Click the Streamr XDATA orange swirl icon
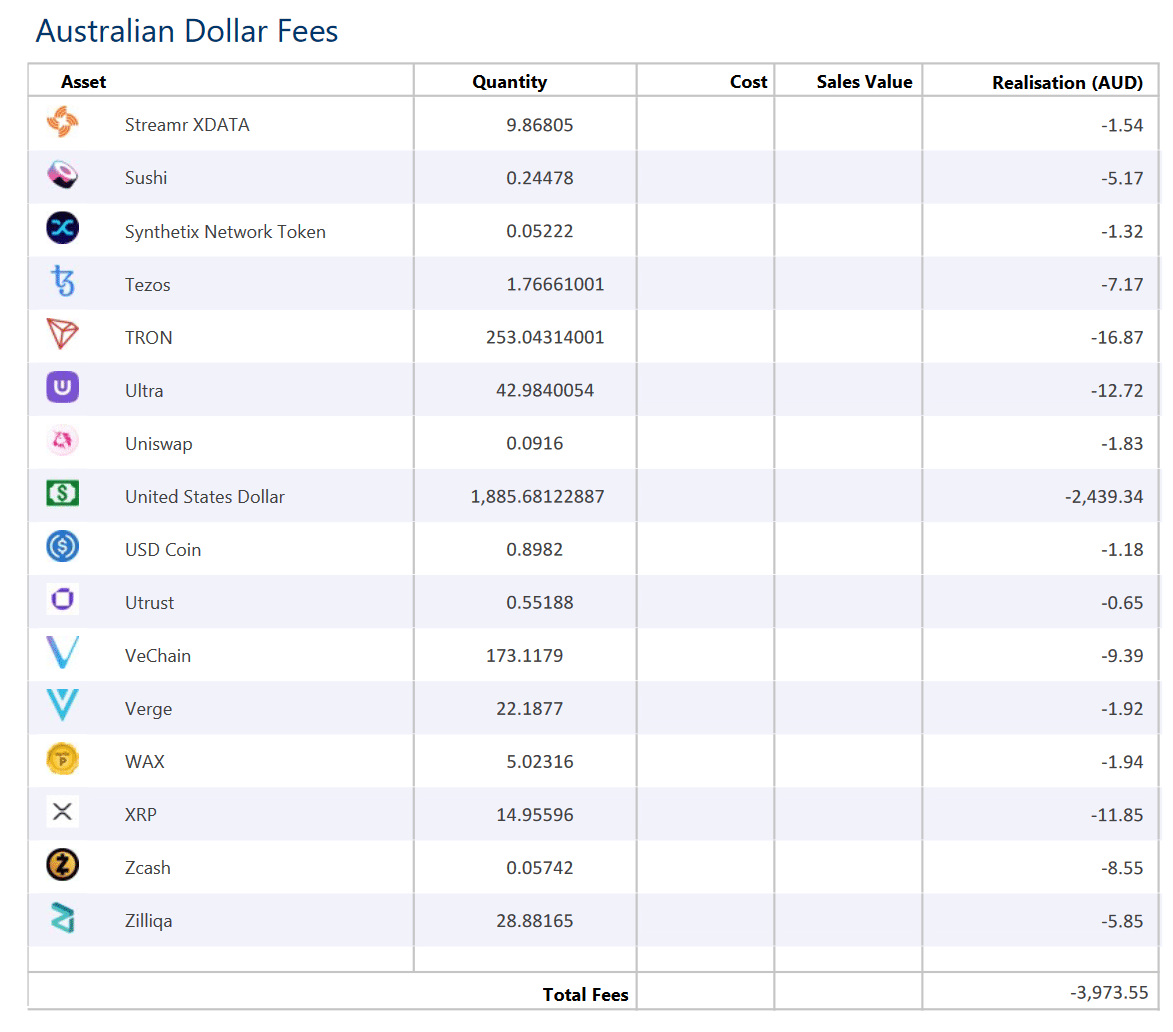The image size is (1173, 1032). pyautogui.click(x=63, y=122)
